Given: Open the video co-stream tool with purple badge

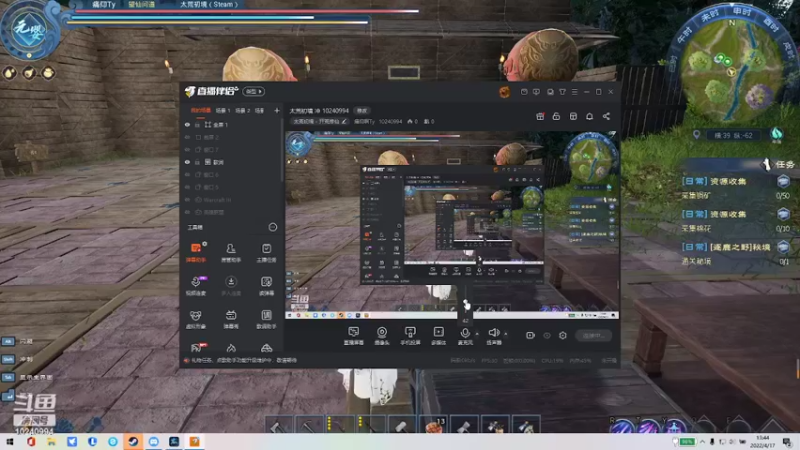Looking at the screenshot, I should (x=196, y=286).
